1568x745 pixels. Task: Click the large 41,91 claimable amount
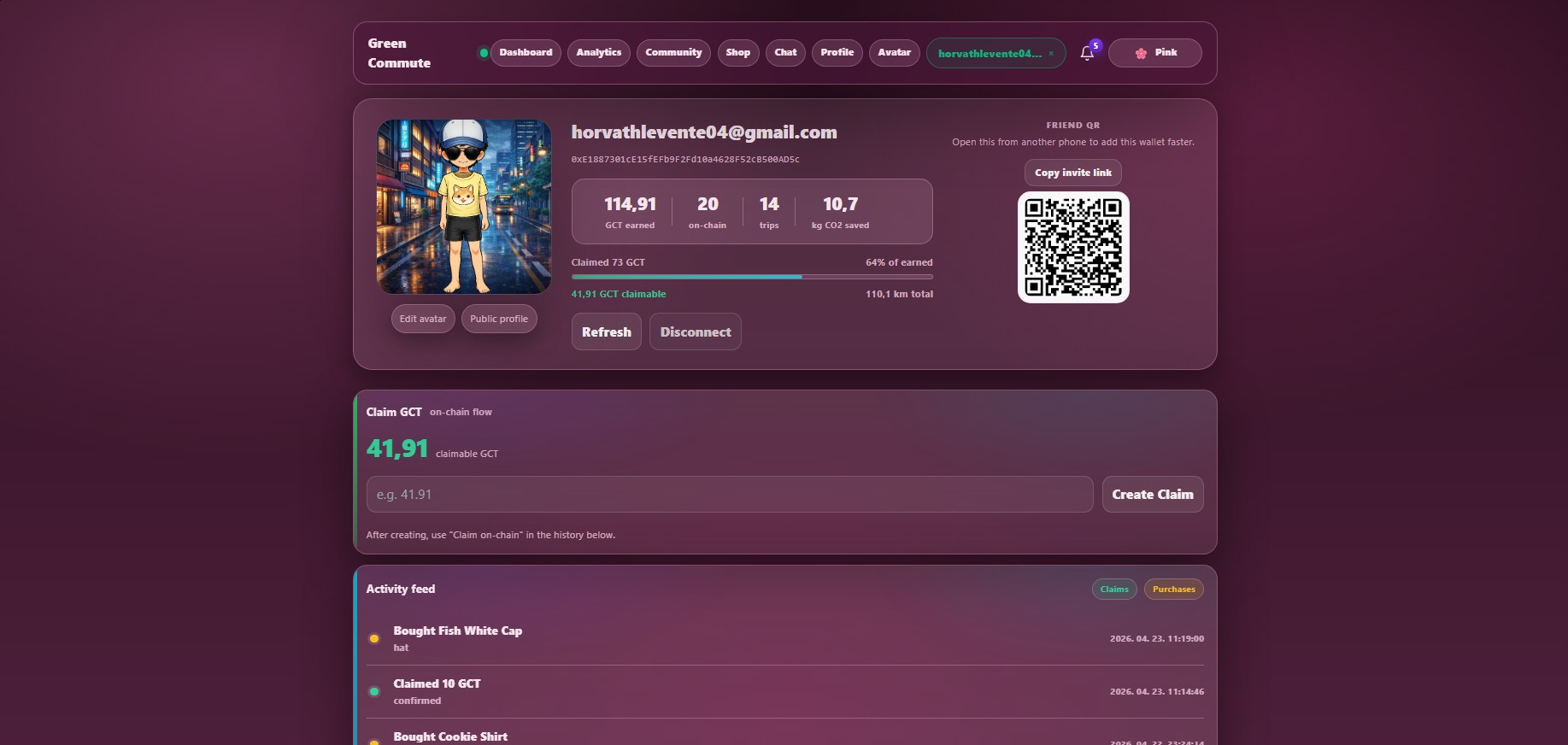[397, 449]
